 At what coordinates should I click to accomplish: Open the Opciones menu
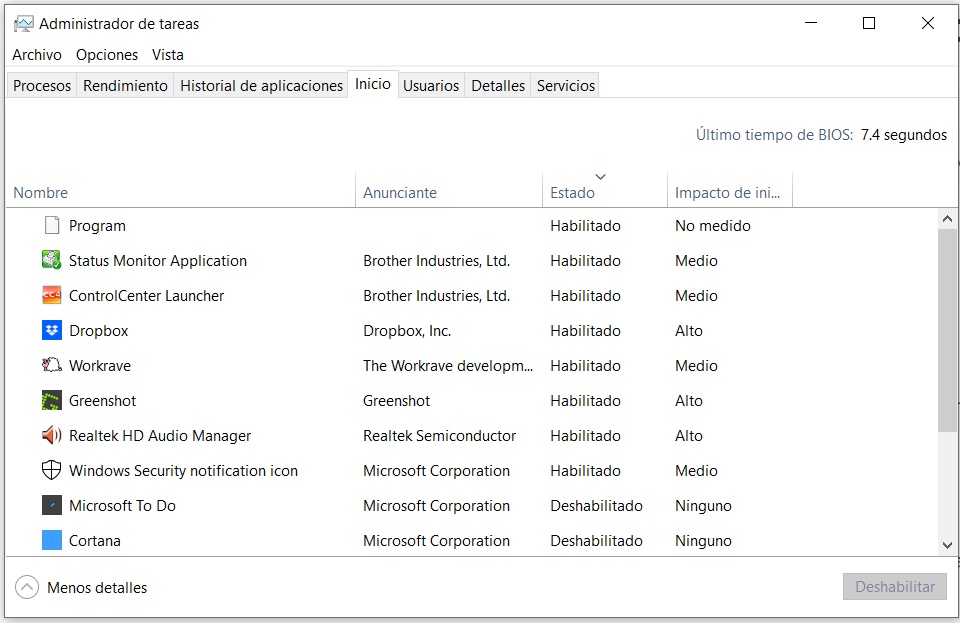[x=107, y=55]
